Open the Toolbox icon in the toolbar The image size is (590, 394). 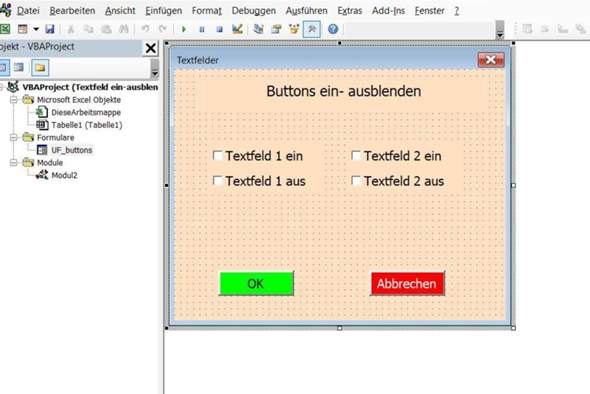[x=312, y=29]
